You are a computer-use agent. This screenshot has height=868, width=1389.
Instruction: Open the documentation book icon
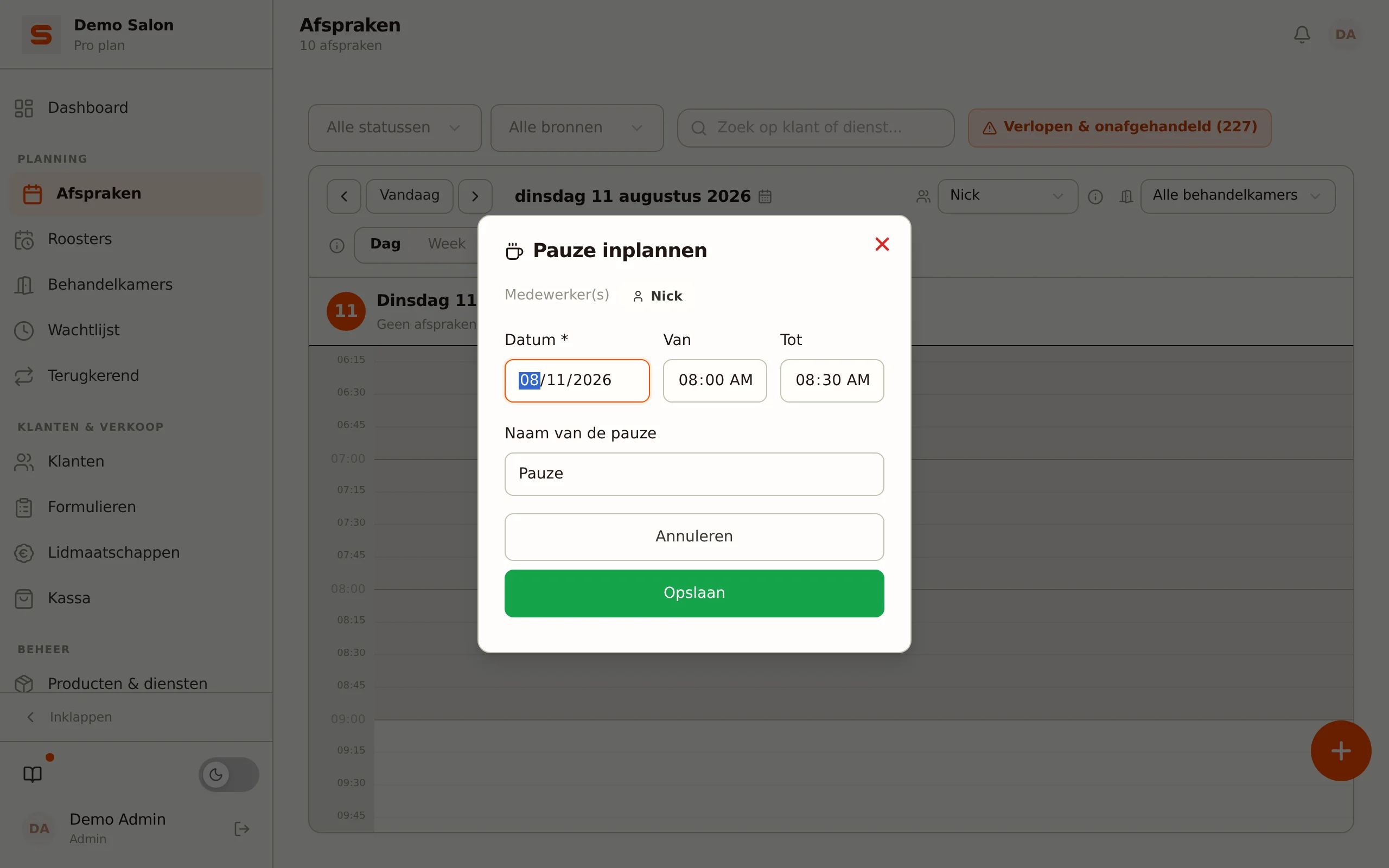[33, 775]
